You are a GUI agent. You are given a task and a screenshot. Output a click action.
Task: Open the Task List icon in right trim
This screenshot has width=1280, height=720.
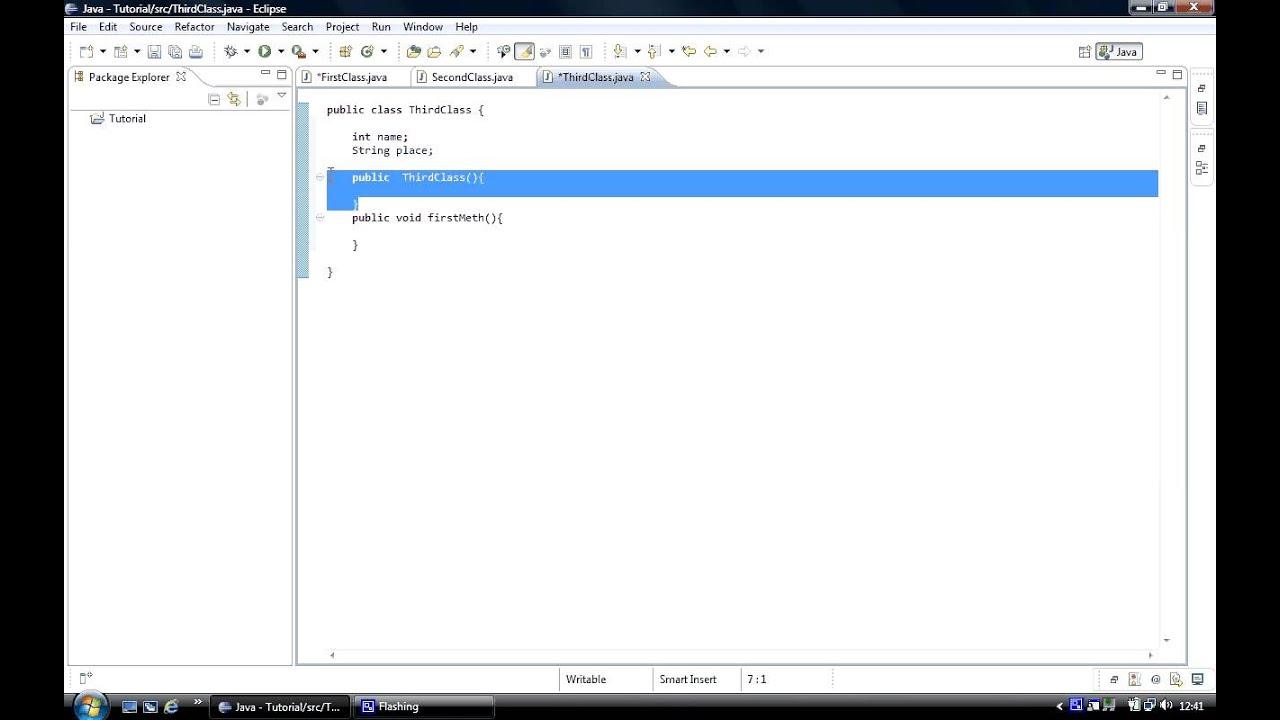click(x=1201, y=108)
